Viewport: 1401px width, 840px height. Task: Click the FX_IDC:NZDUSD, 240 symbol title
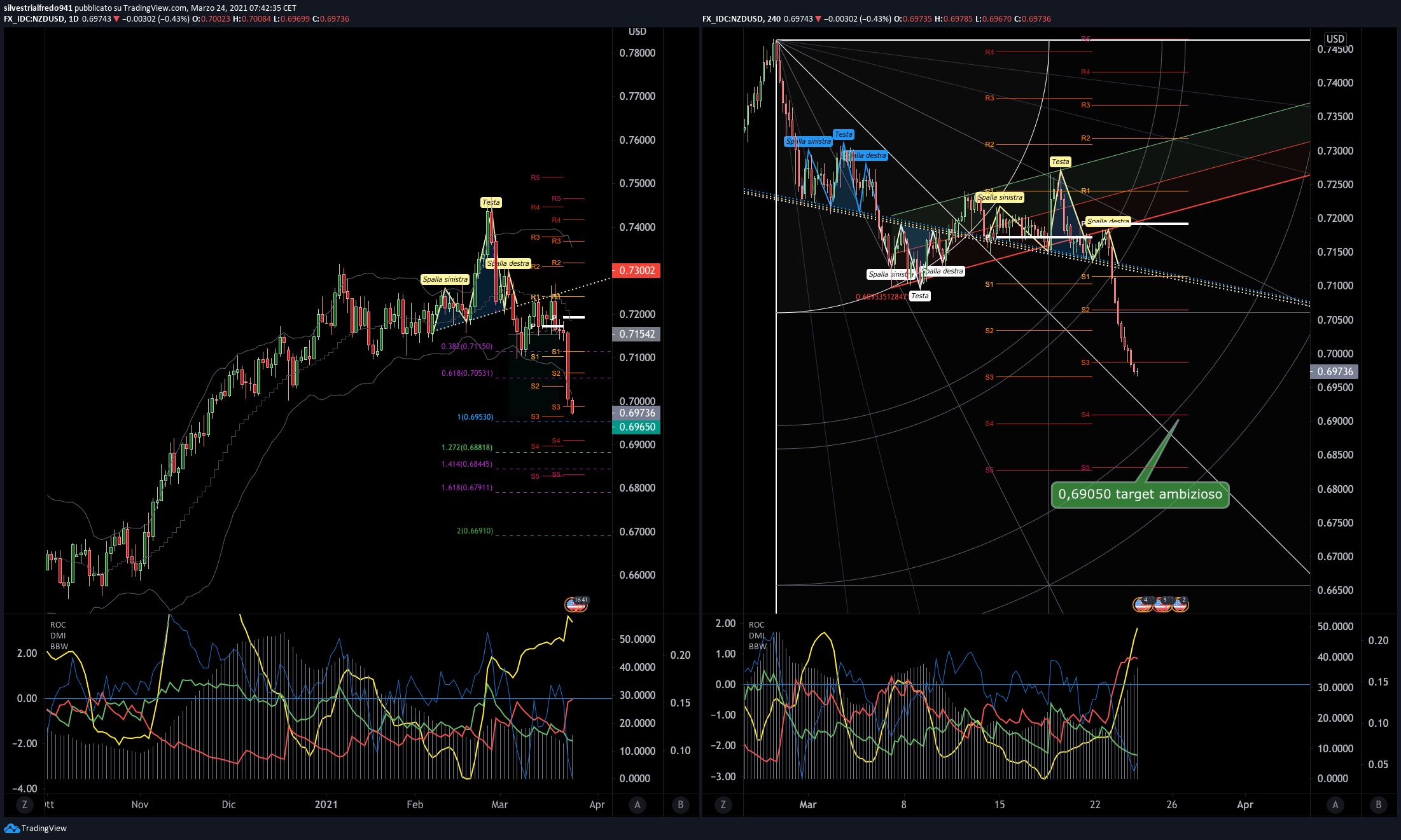[x=742, y=19]
